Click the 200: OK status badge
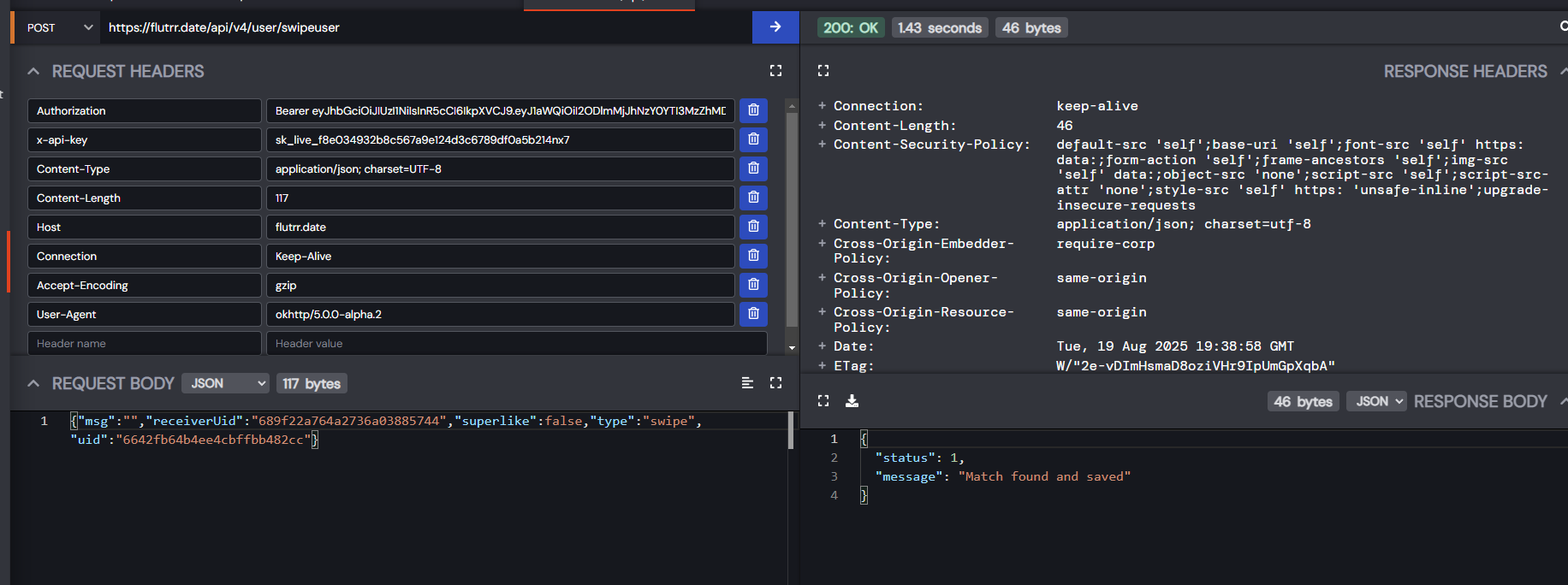The image size is (1568, 585). (851, 27)
